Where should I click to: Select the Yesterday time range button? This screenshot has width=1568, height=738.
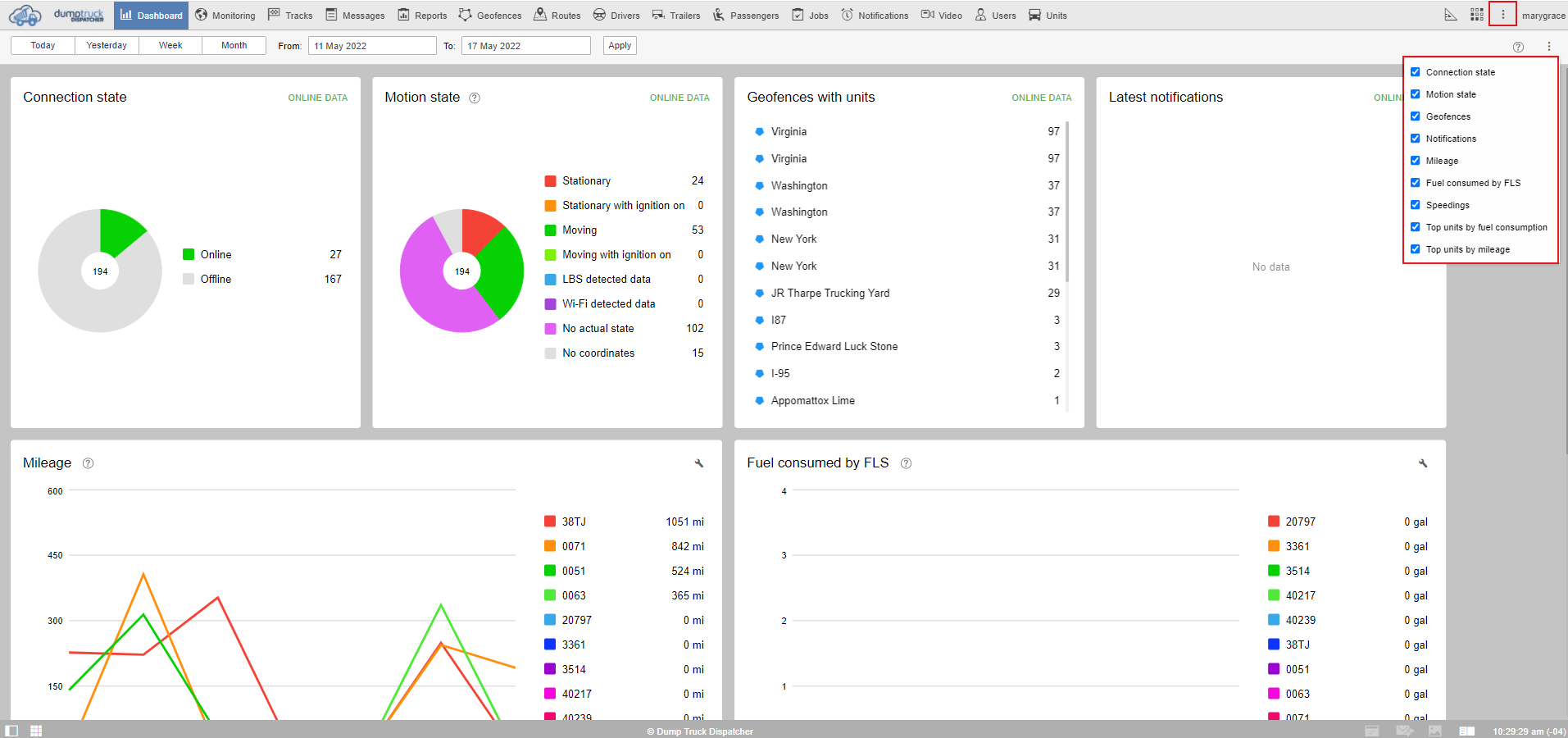pos(107,46)
